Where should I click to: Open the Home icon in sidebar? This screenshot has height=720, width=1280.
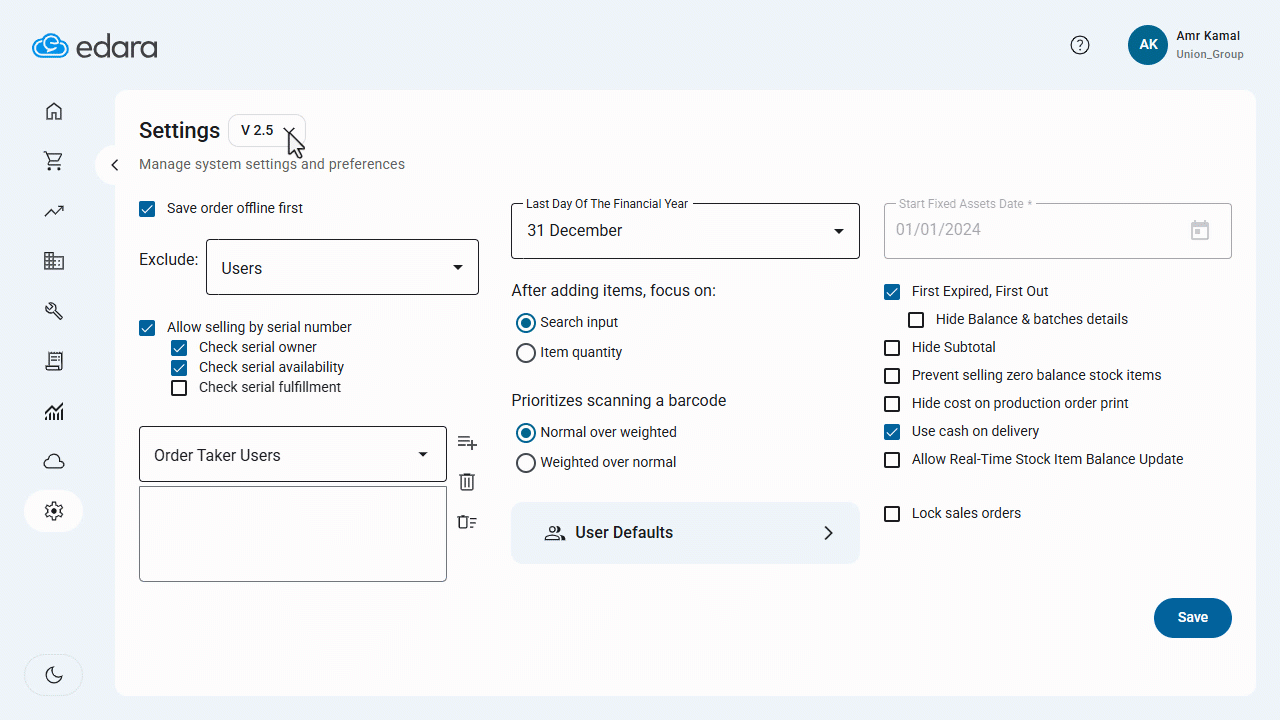pyautogui.click(x=54, y=111)
